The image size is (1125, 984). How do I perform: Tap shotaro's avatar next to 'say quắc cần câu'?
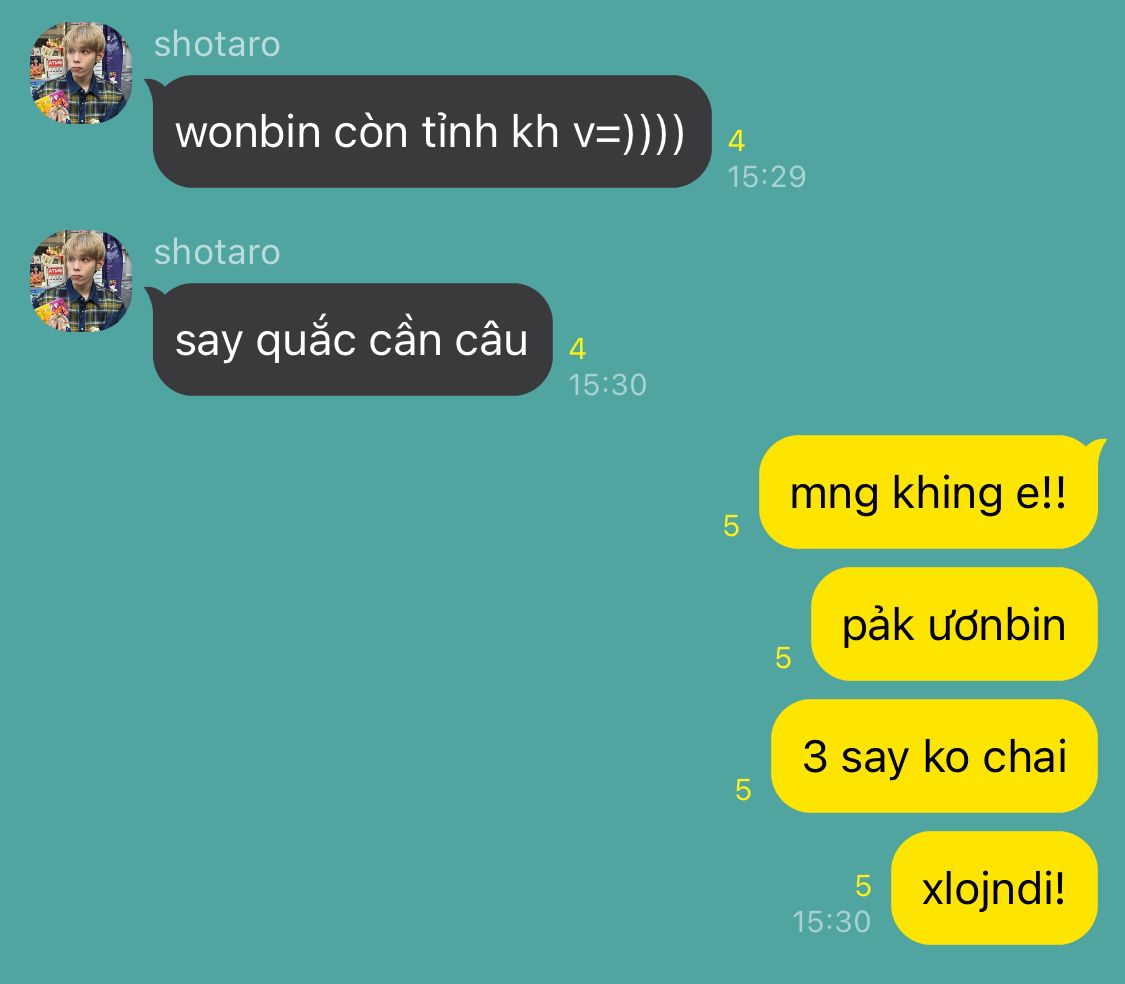point(80,281)
